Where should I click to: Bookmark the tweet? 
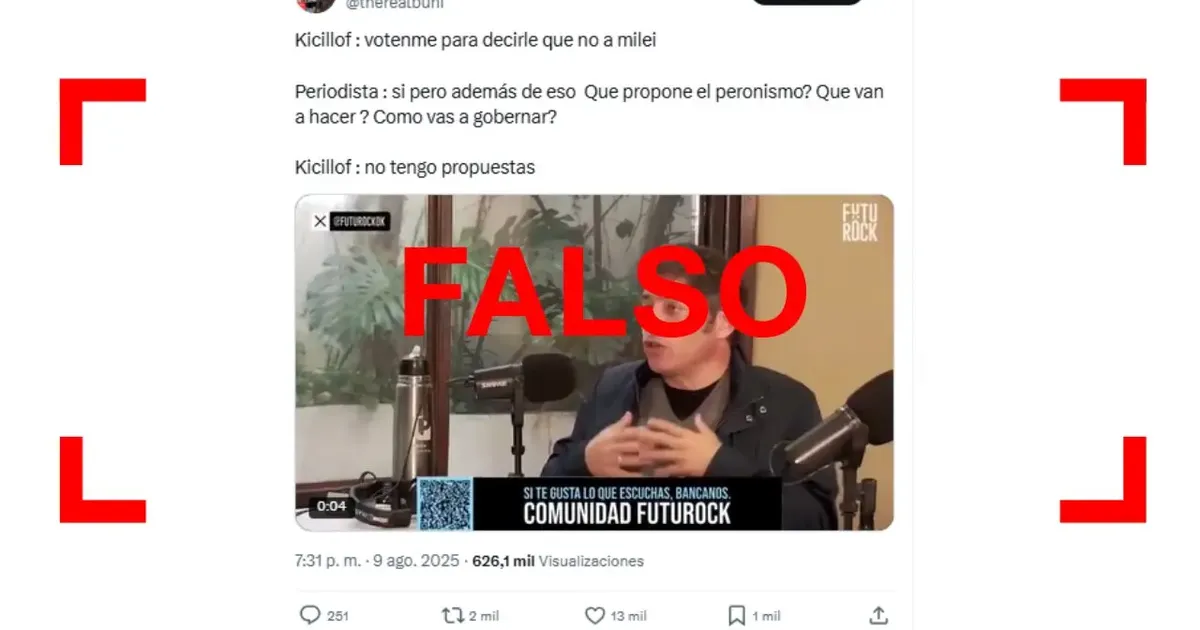pyautogui.click(x=737, y=615)
